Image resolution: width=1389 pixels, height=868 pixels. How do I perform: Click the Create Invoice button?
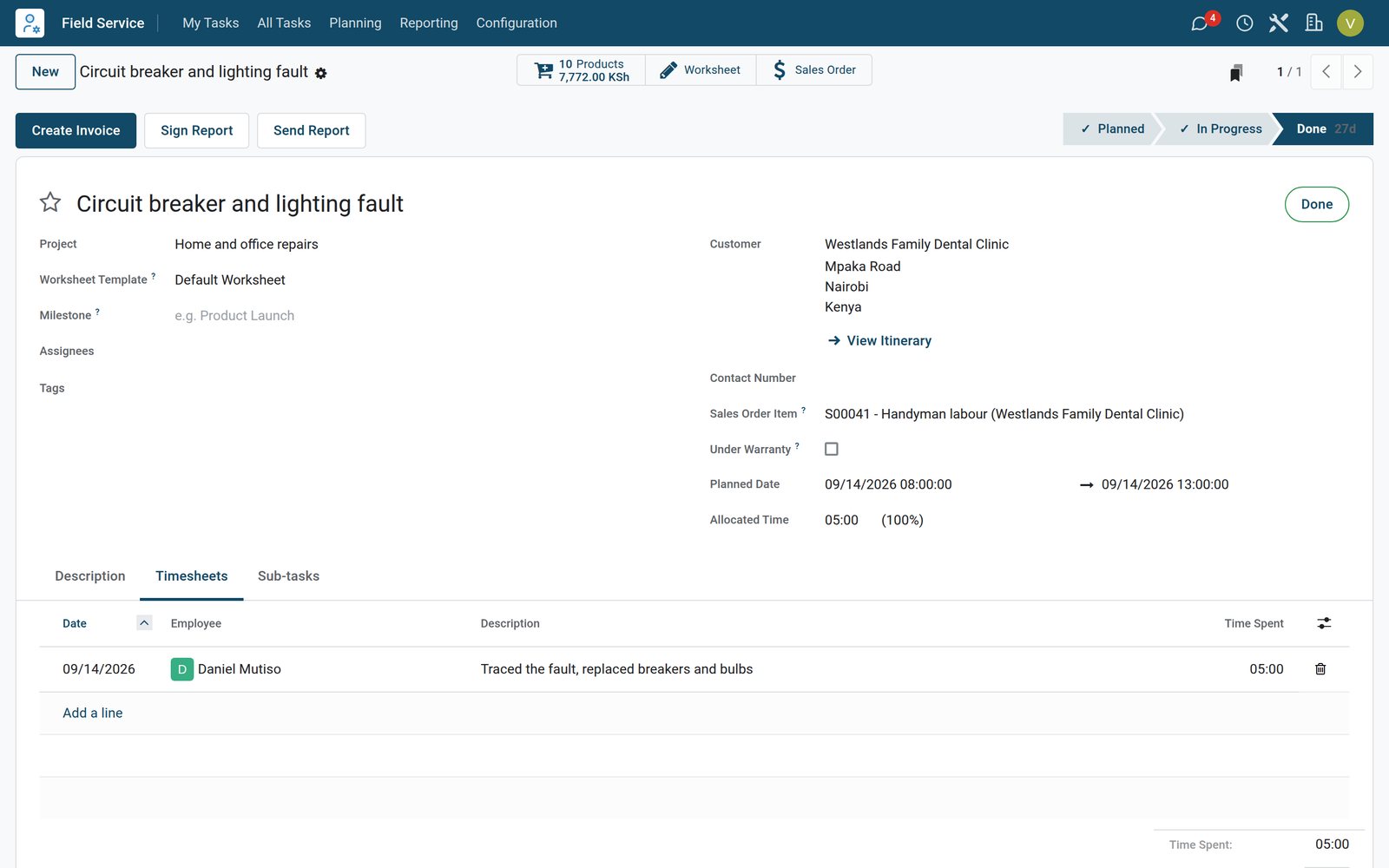76,130
